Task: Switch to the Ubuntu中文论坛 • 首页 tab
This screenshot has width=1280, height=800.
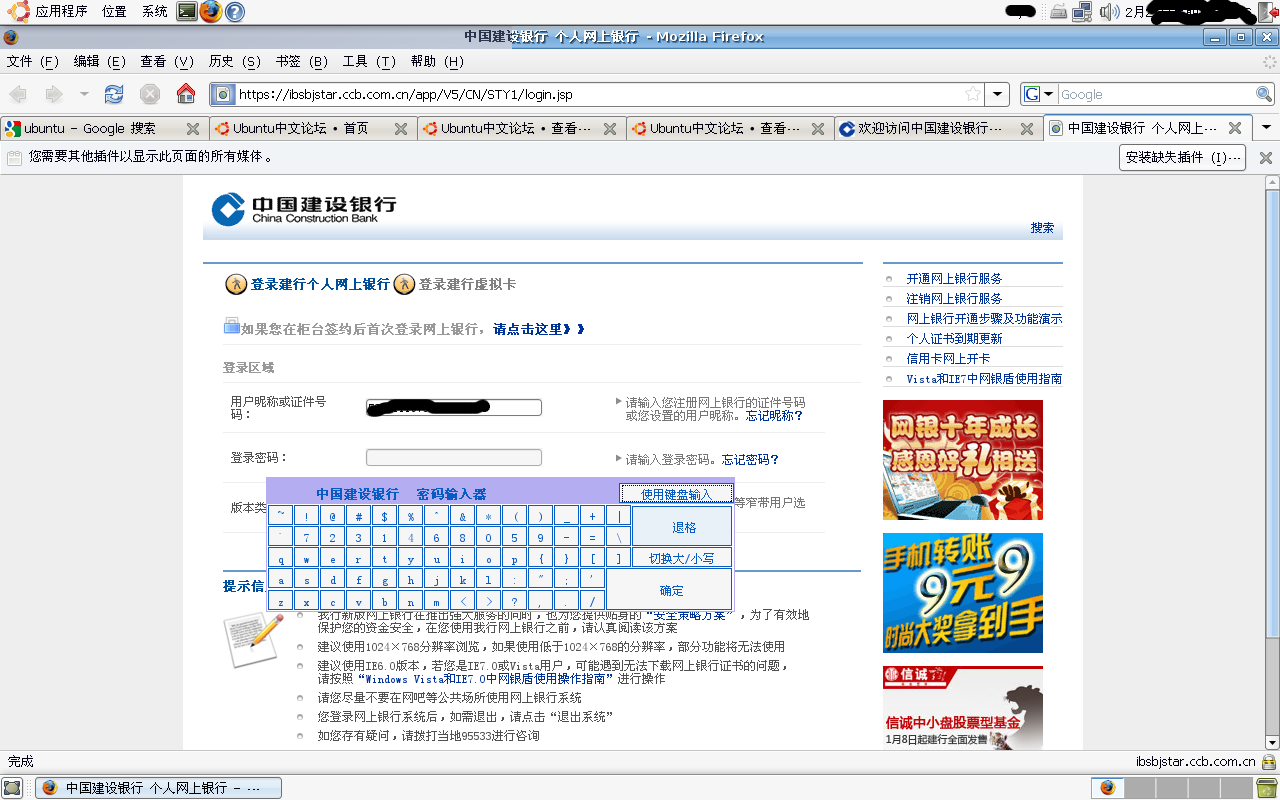Action: click(313, 128)
